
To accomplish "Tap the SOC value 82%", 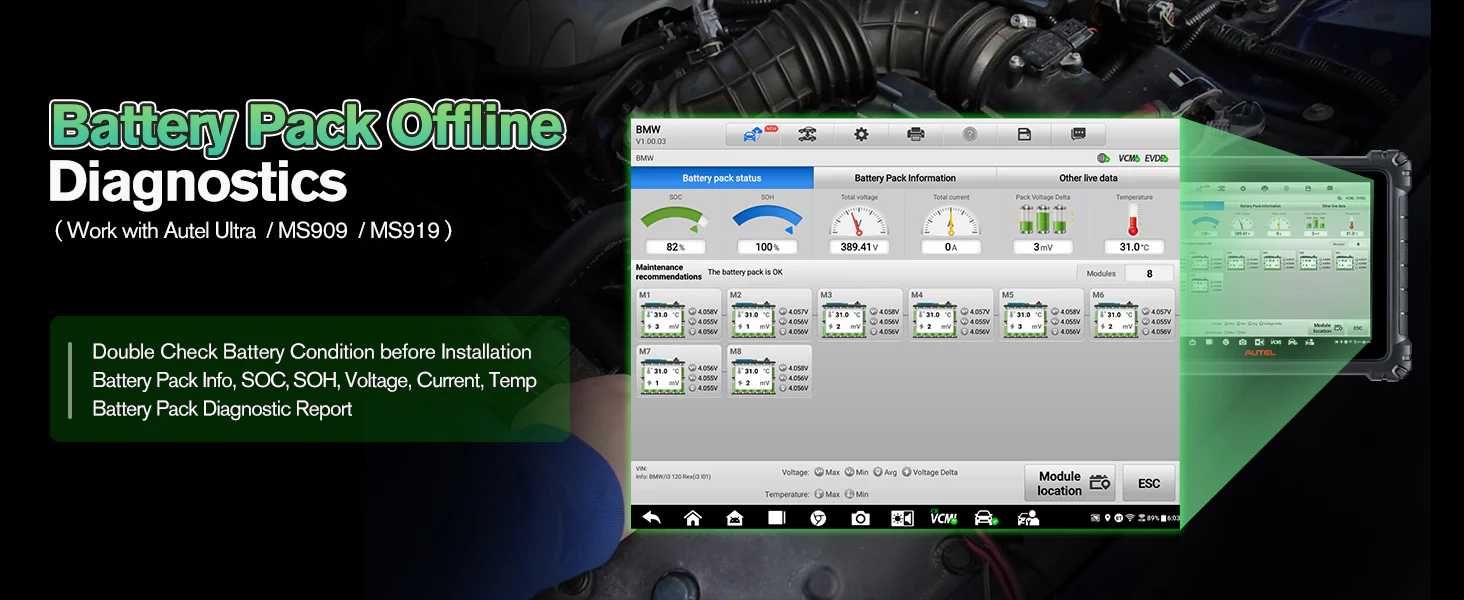I will pos(675,247).
